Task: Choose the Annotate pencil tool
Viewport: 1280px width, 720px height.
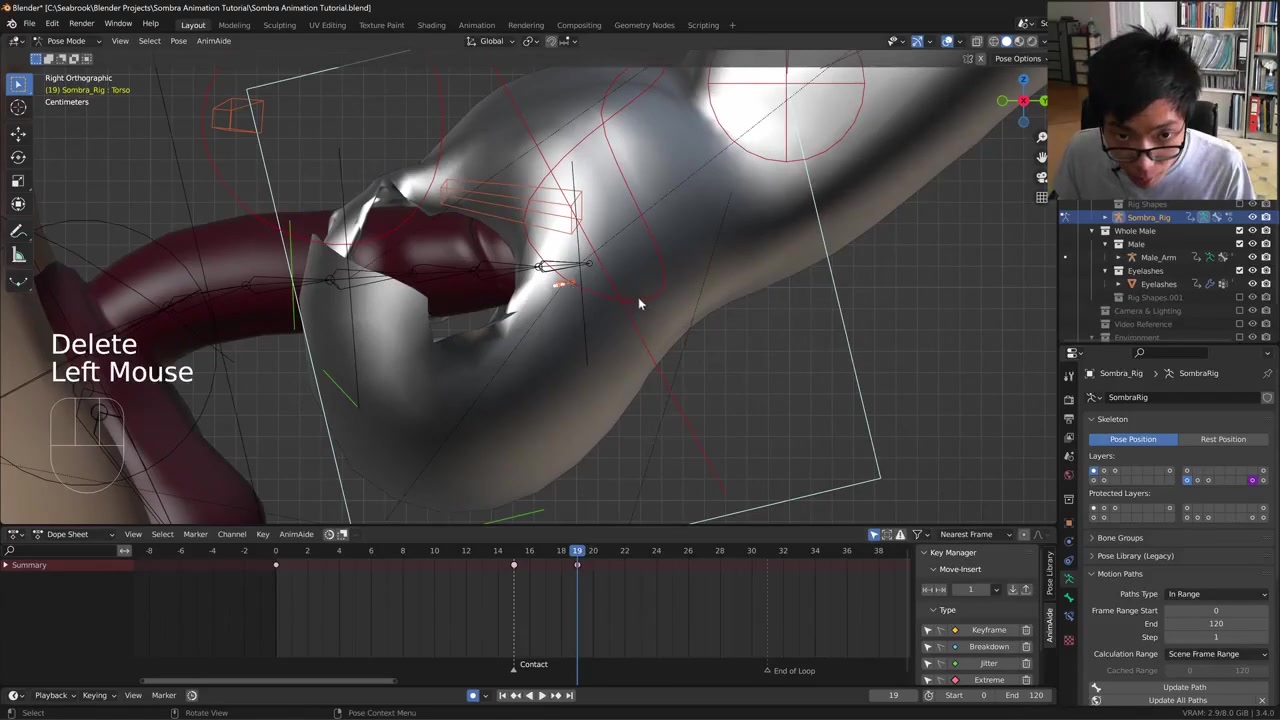Action: [18, 231]
